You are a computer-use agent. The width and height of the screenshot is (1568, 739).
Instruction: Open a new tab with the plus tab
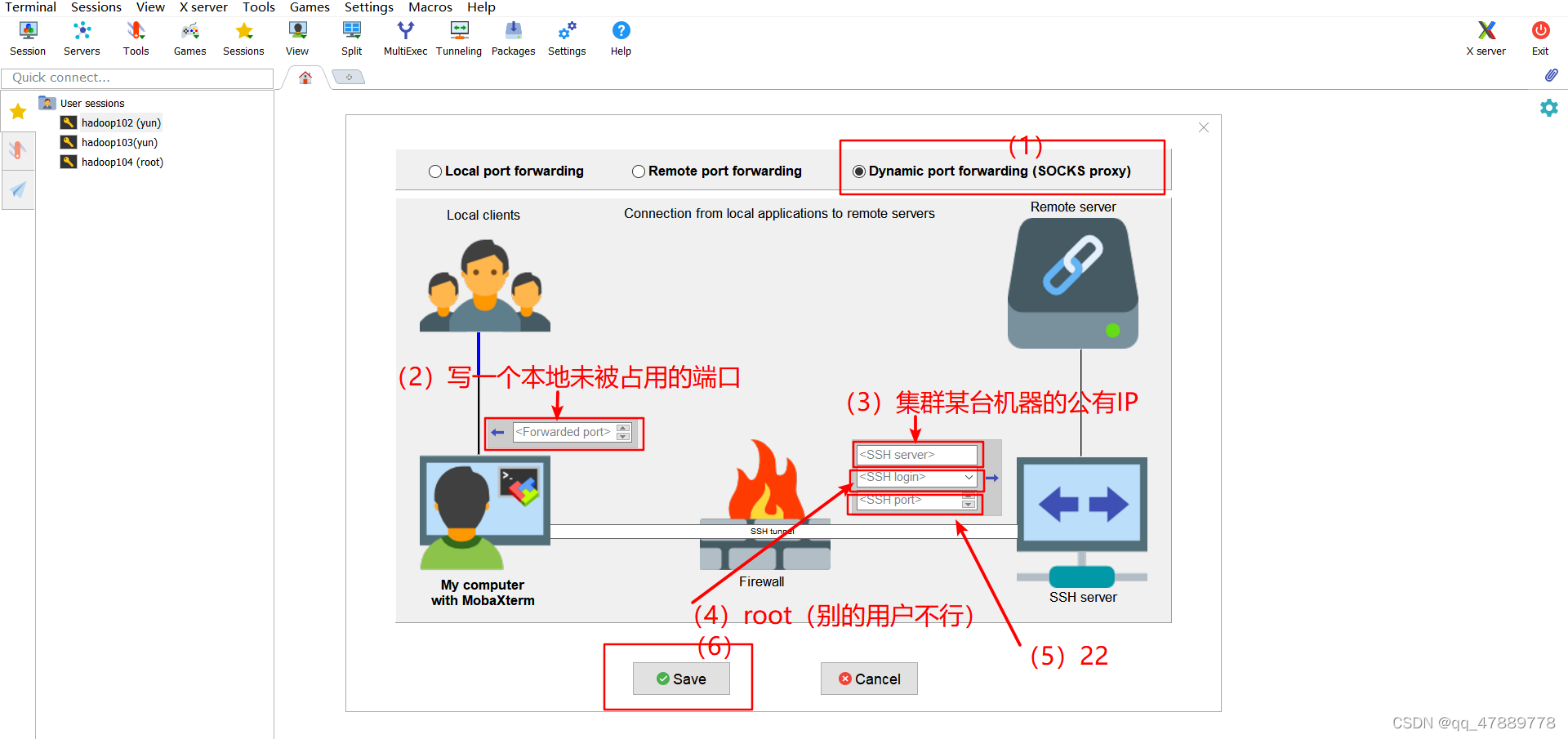pos(349,78)
